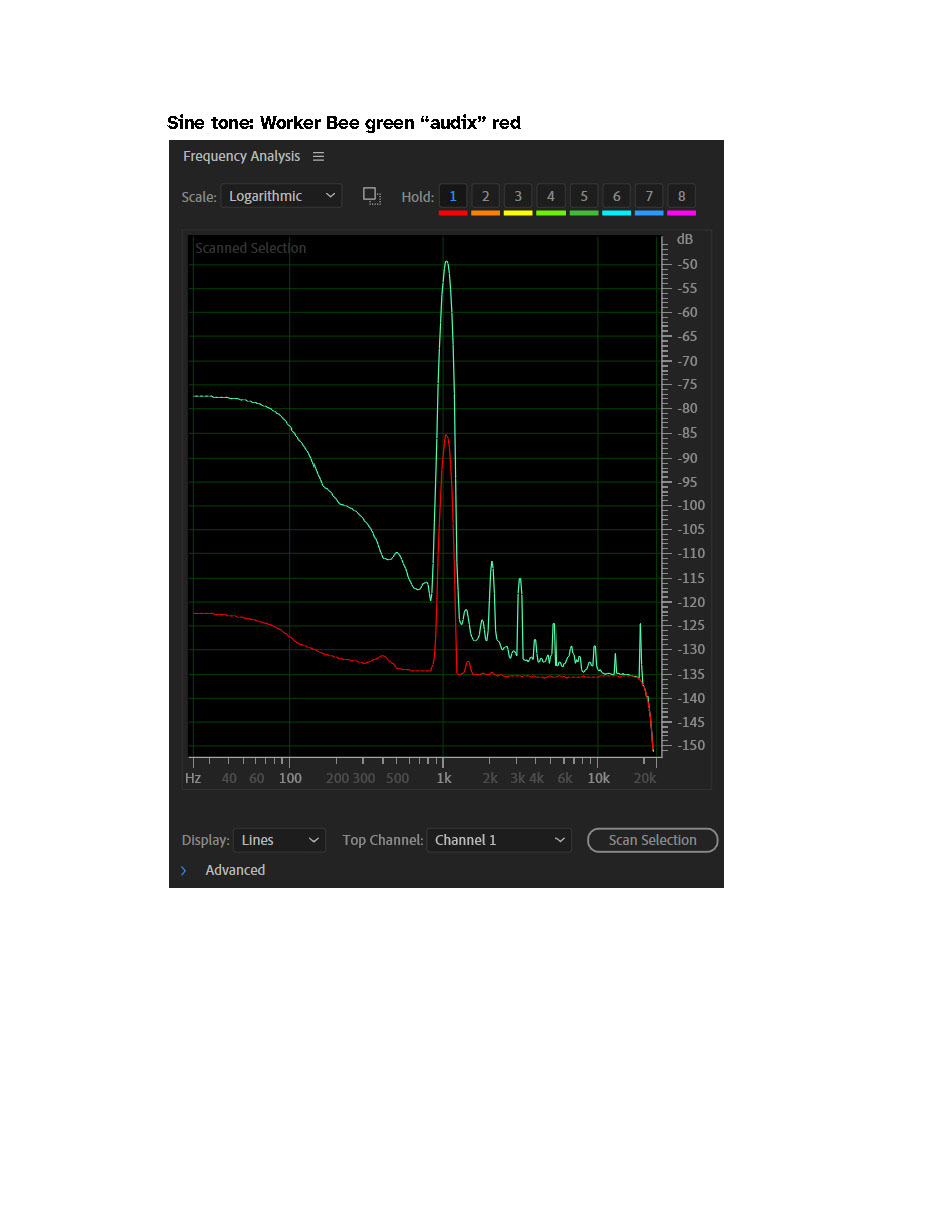Image resolution: width=944 pixels, height=1221 pixels.
Task: Toggle Hold button 6
Action: (616, 196)
